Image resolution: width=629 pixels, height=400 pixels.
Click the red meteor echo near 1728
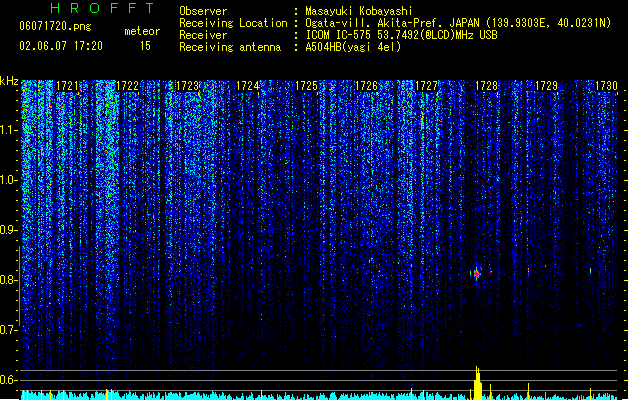(477, 274)
